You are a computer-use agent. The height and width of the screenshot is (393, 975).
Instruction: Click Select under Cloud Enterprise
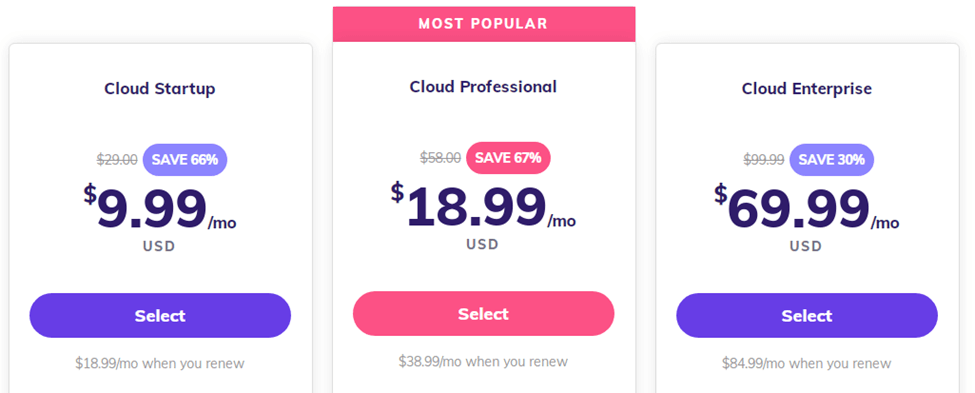(806, 315)
